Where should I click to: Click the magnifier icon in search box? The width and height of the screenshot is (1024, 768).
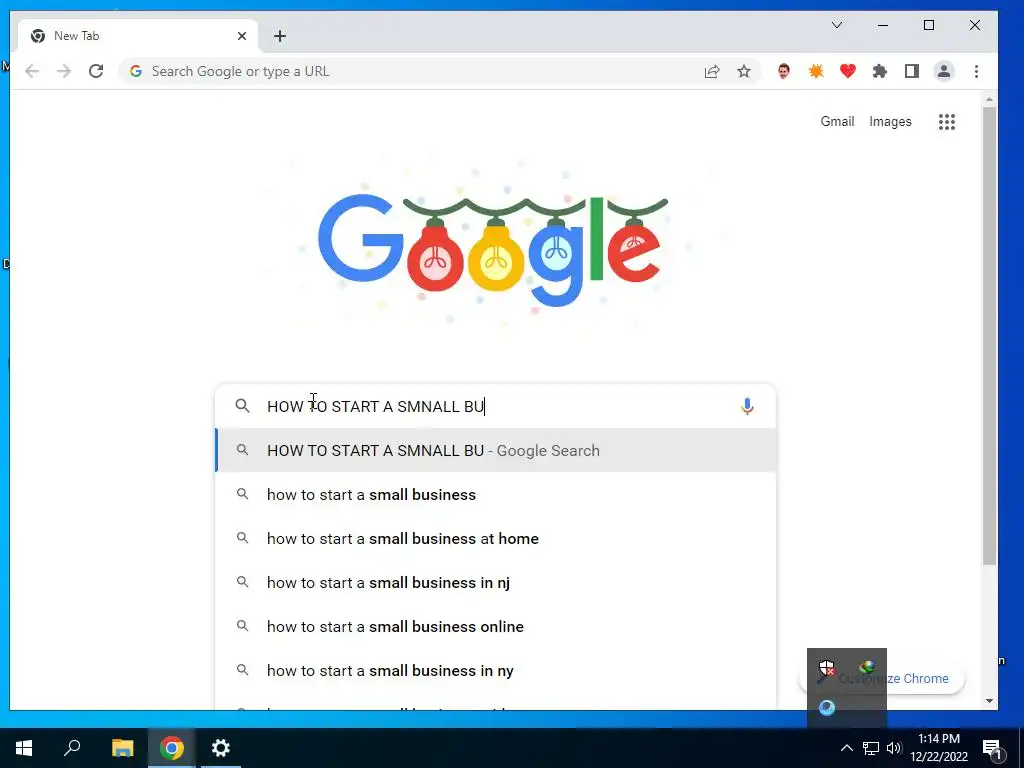(242, 406)
